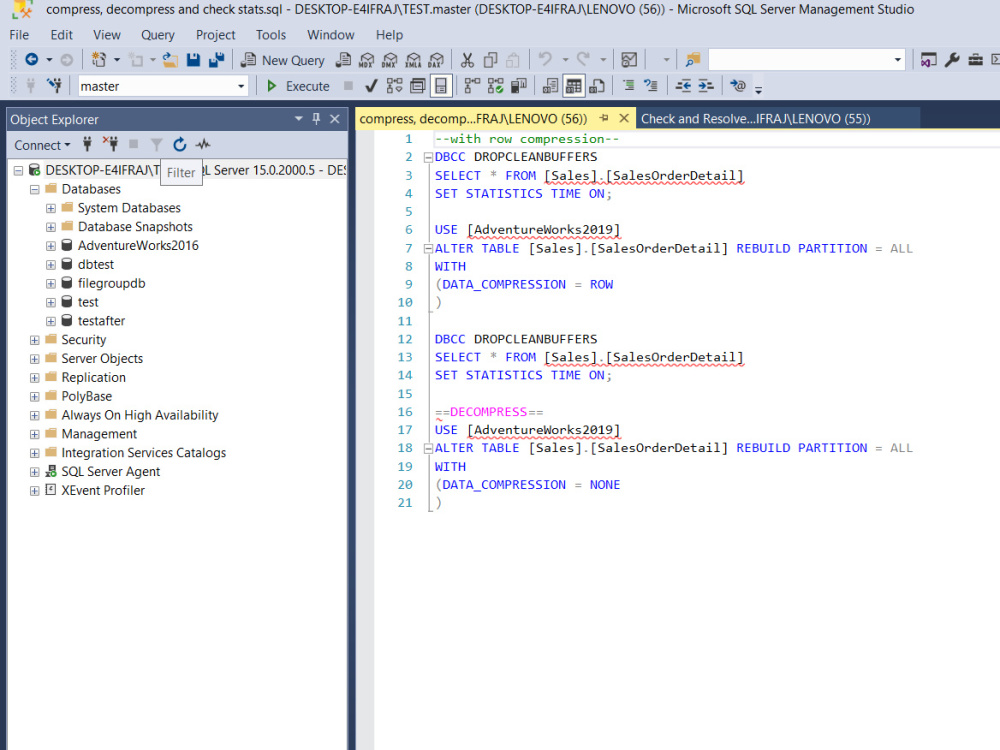Click the New Query button
1000x750 pixels.
(x=283, y=60)
